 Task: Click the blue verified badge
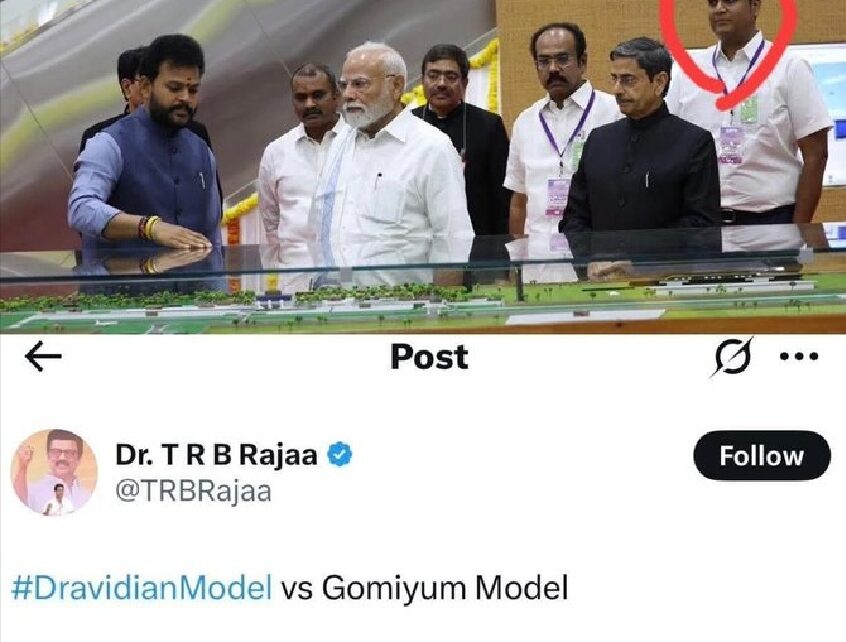coord(340,454)
